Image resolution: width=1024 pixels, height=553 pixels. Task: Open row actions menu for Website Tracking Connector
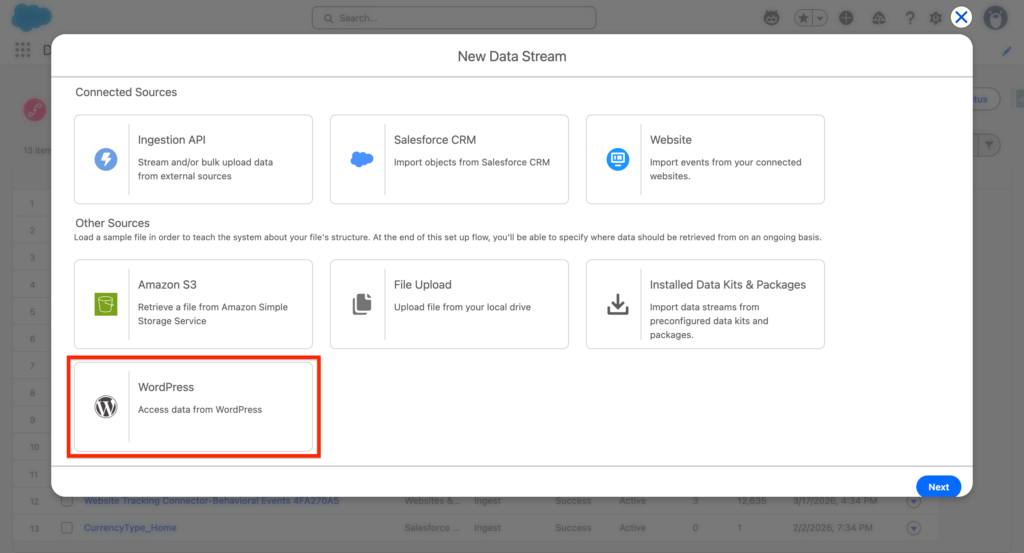point(913,501)
